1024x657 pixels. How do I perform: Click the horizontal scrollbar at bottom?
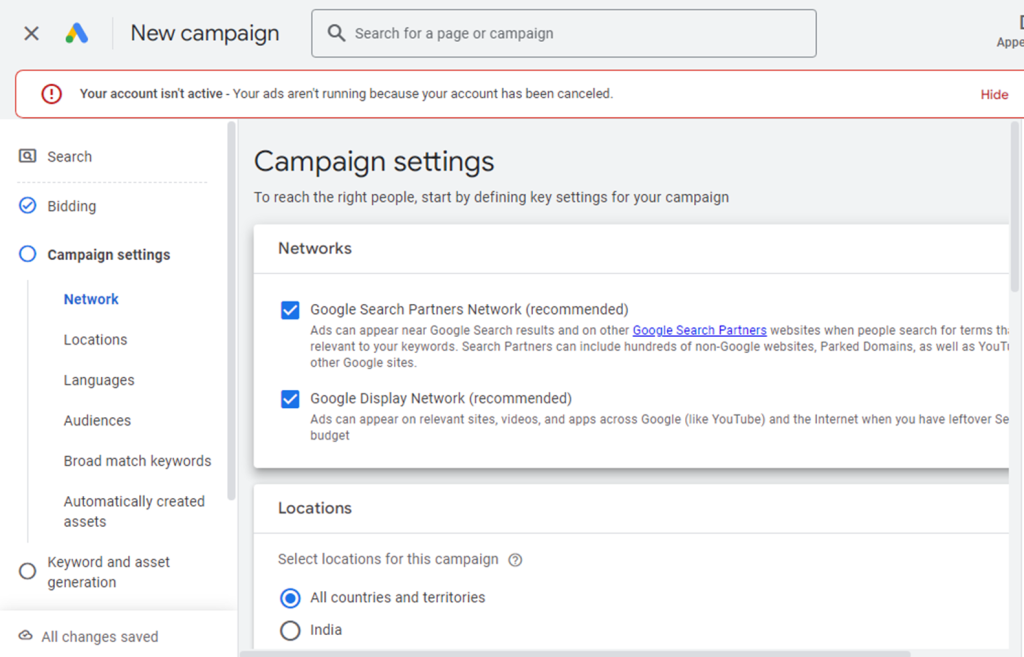(x=575, y=654)
